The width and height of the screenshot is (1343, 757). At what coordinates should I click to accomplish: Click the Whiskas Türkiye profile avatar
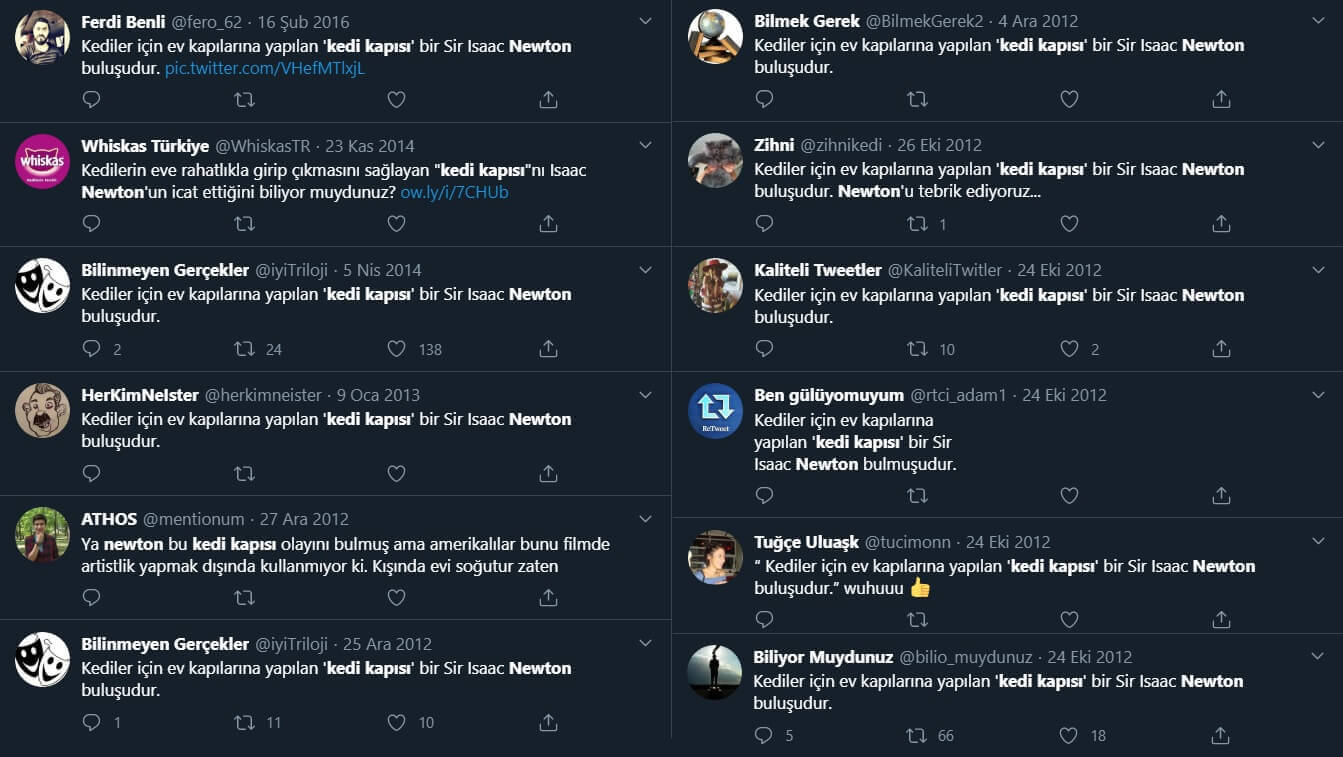(42, 161)
